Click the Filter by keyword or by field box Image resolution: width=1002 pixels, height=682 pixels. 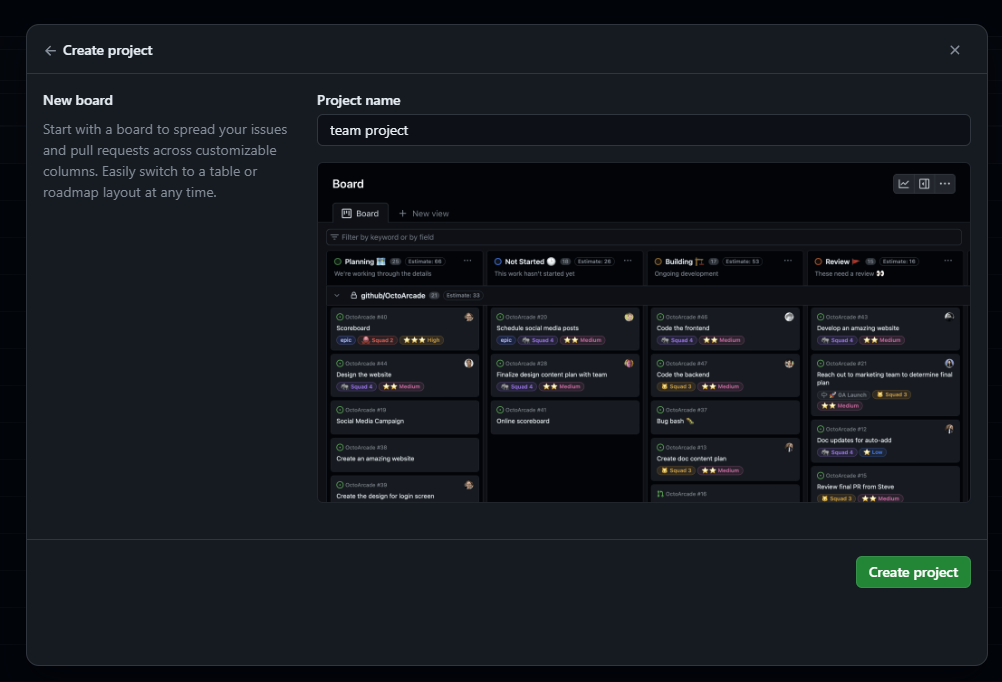click(644, 237)
